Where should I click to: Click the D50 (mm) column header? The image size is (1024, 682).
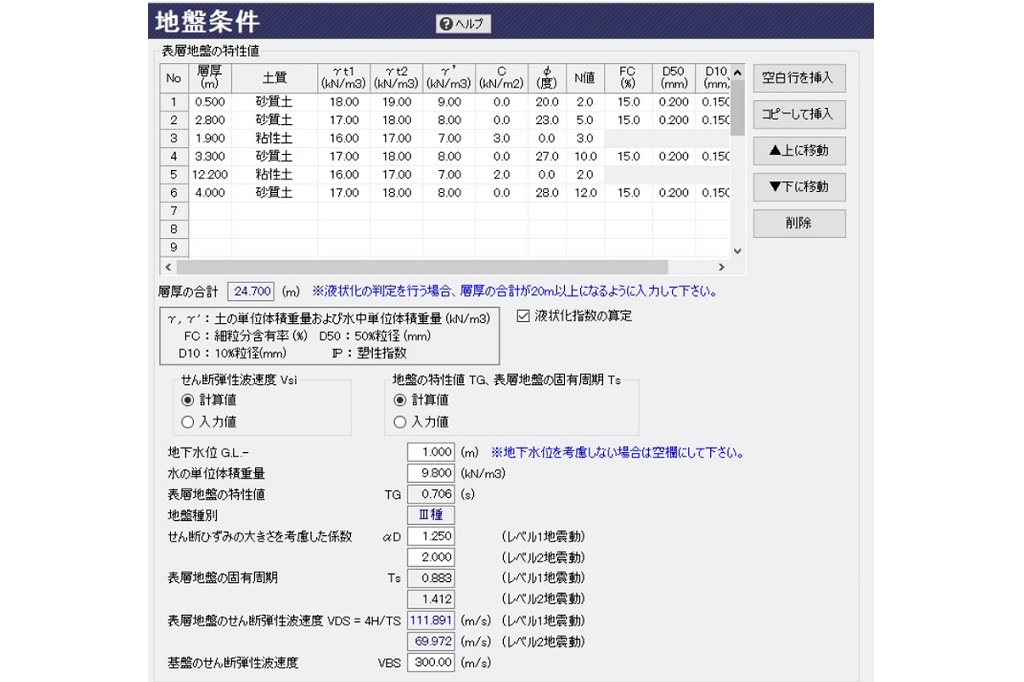point(673,78)
